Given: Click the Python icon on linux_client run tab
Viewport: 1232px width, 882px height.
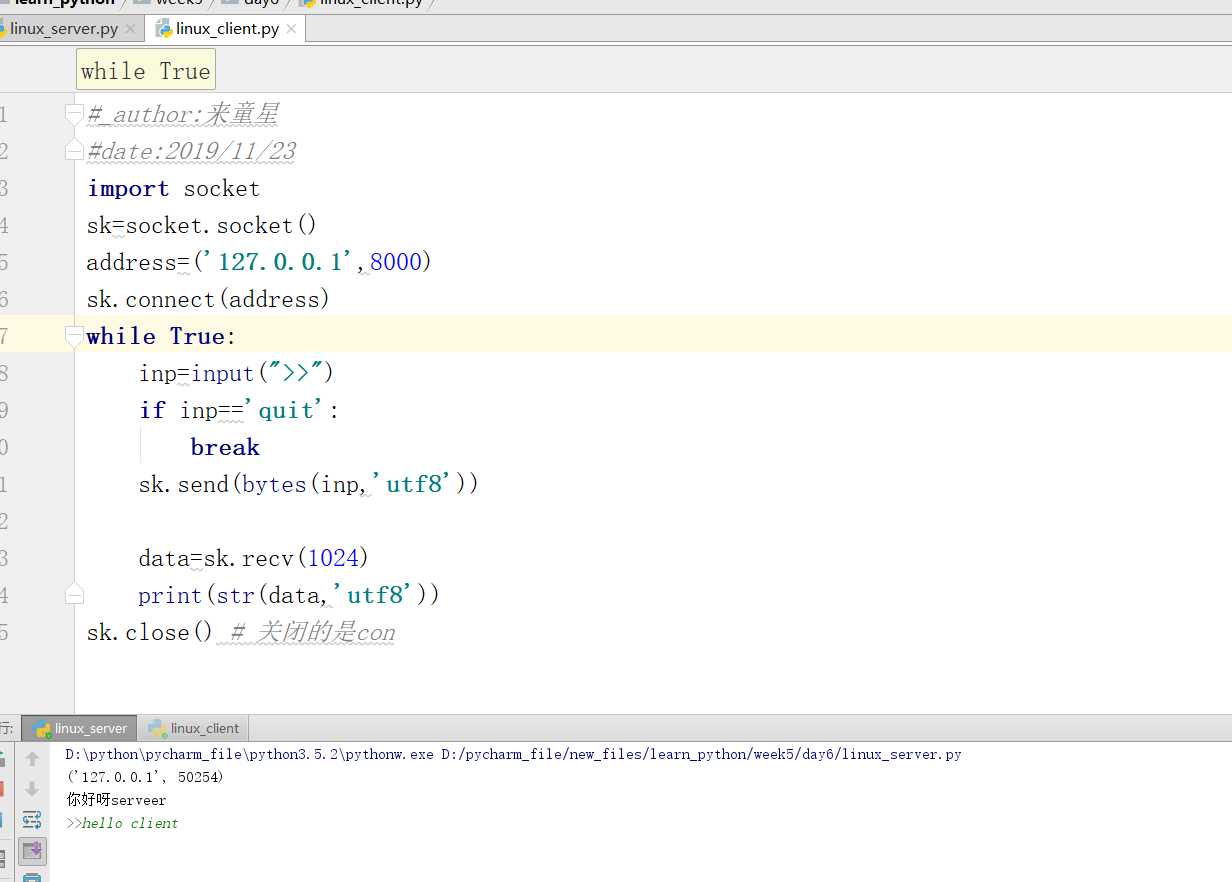Looking at the screenshot, I should point(156,728).
